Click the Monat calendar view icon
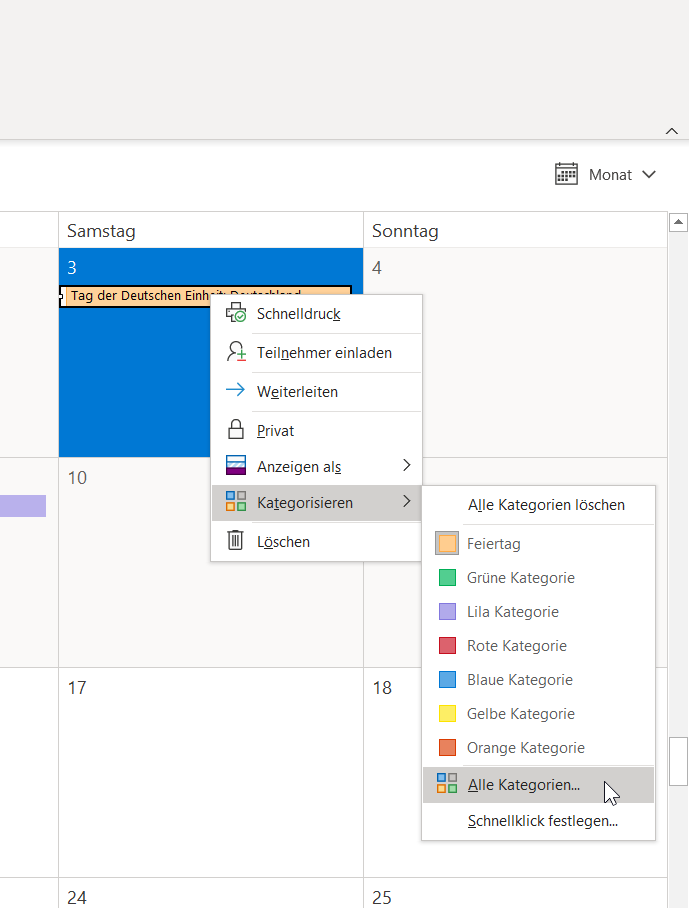 [x=566, y=174]
